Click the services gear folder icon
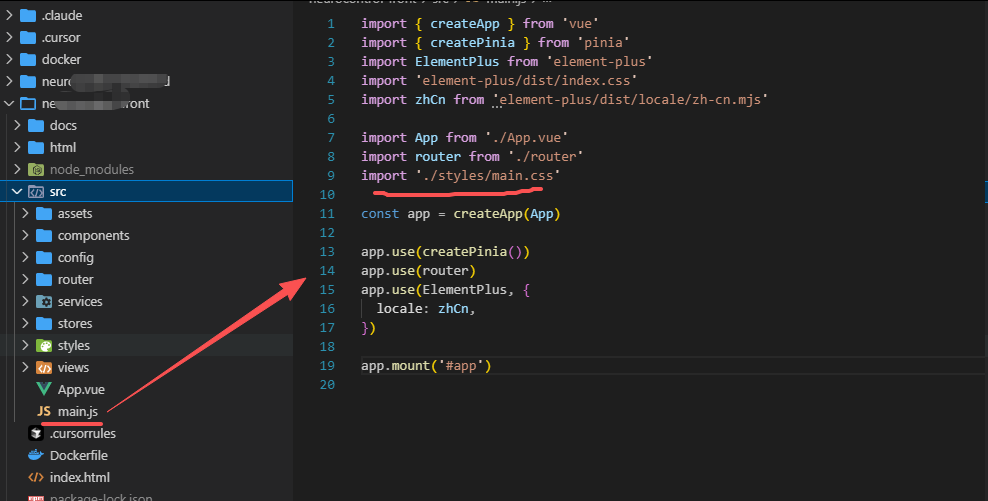Image resolution: width=988 pixels, height=501 pixels. pos(44,302)
